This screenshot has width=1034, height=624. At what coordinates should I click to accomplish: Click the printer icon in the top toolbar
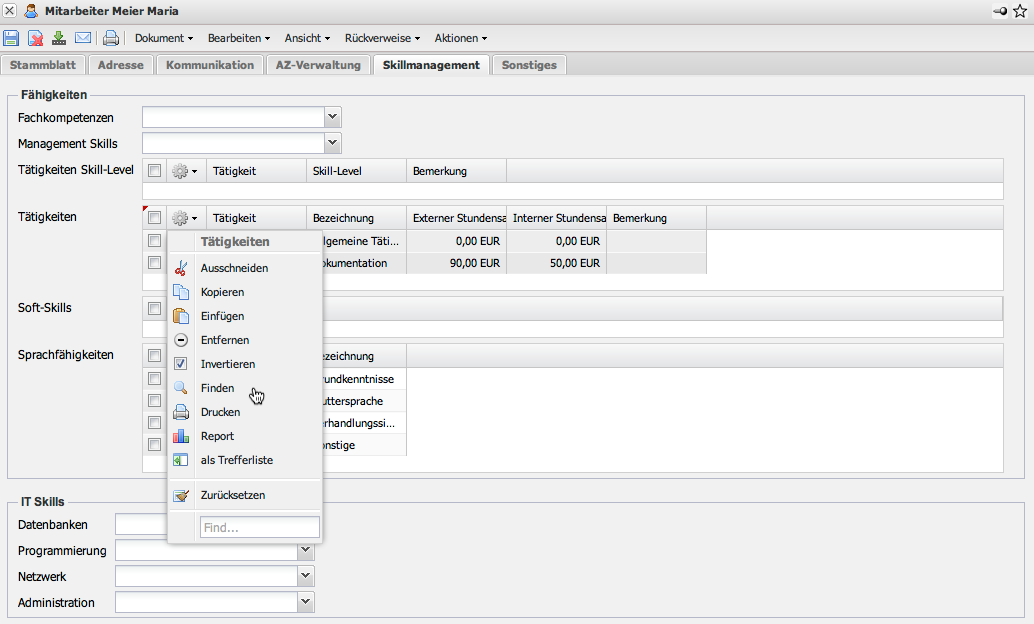click(x=111, y=38)
